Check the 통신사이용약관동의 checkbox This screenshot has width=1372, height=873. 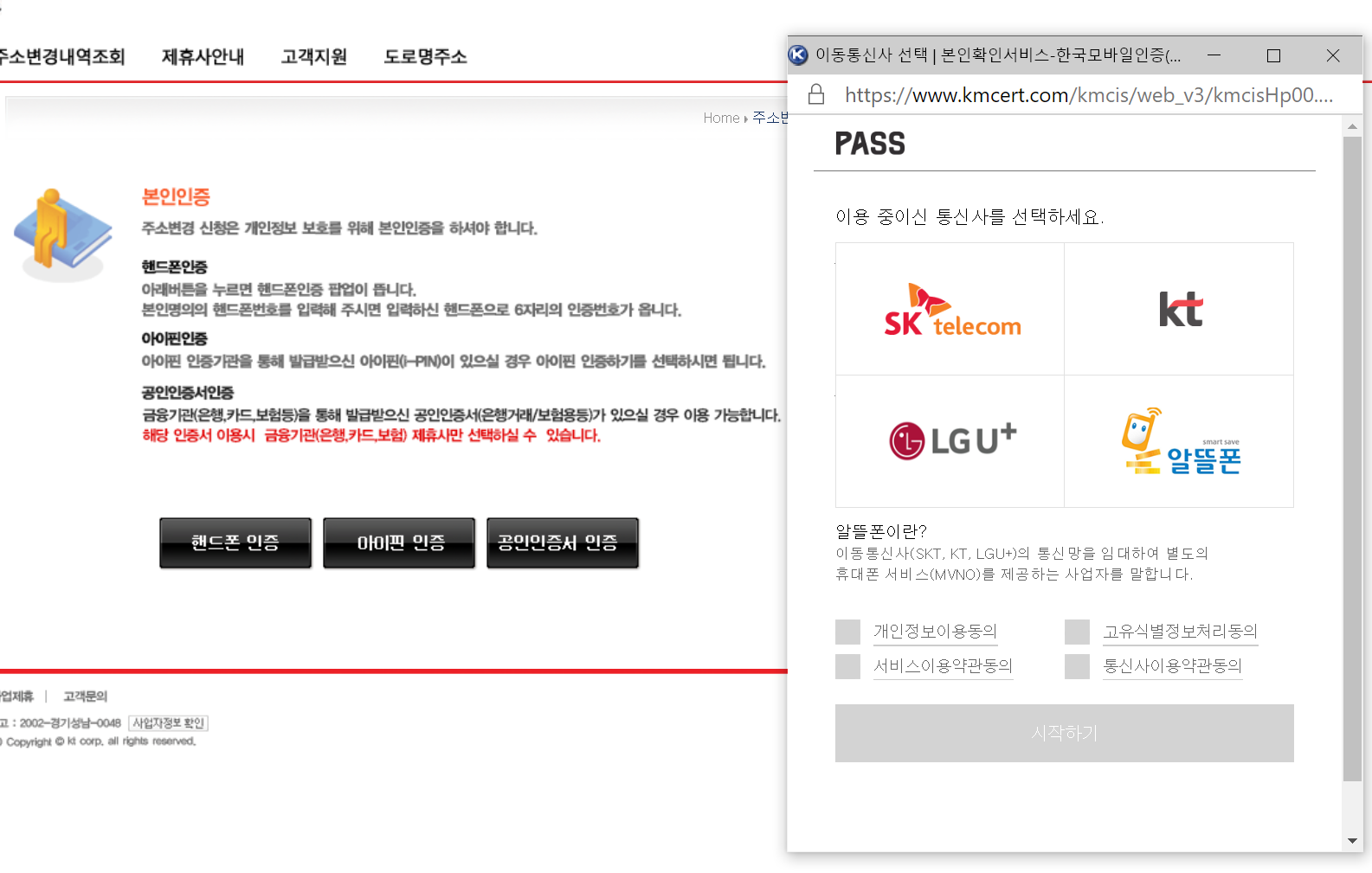pyautogui.click(x=1077, y=666)
